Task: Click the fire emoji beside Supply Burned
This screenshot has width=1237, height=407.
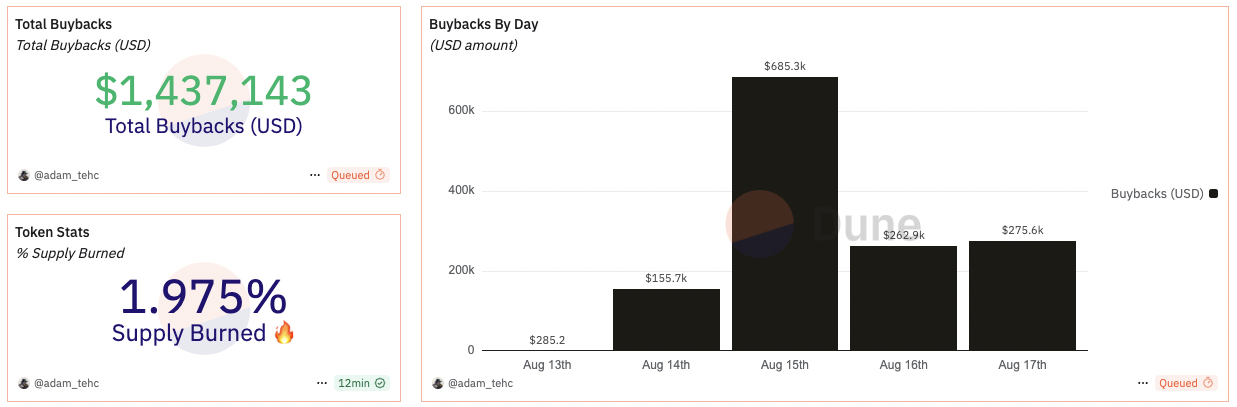Action: [284, 333]
